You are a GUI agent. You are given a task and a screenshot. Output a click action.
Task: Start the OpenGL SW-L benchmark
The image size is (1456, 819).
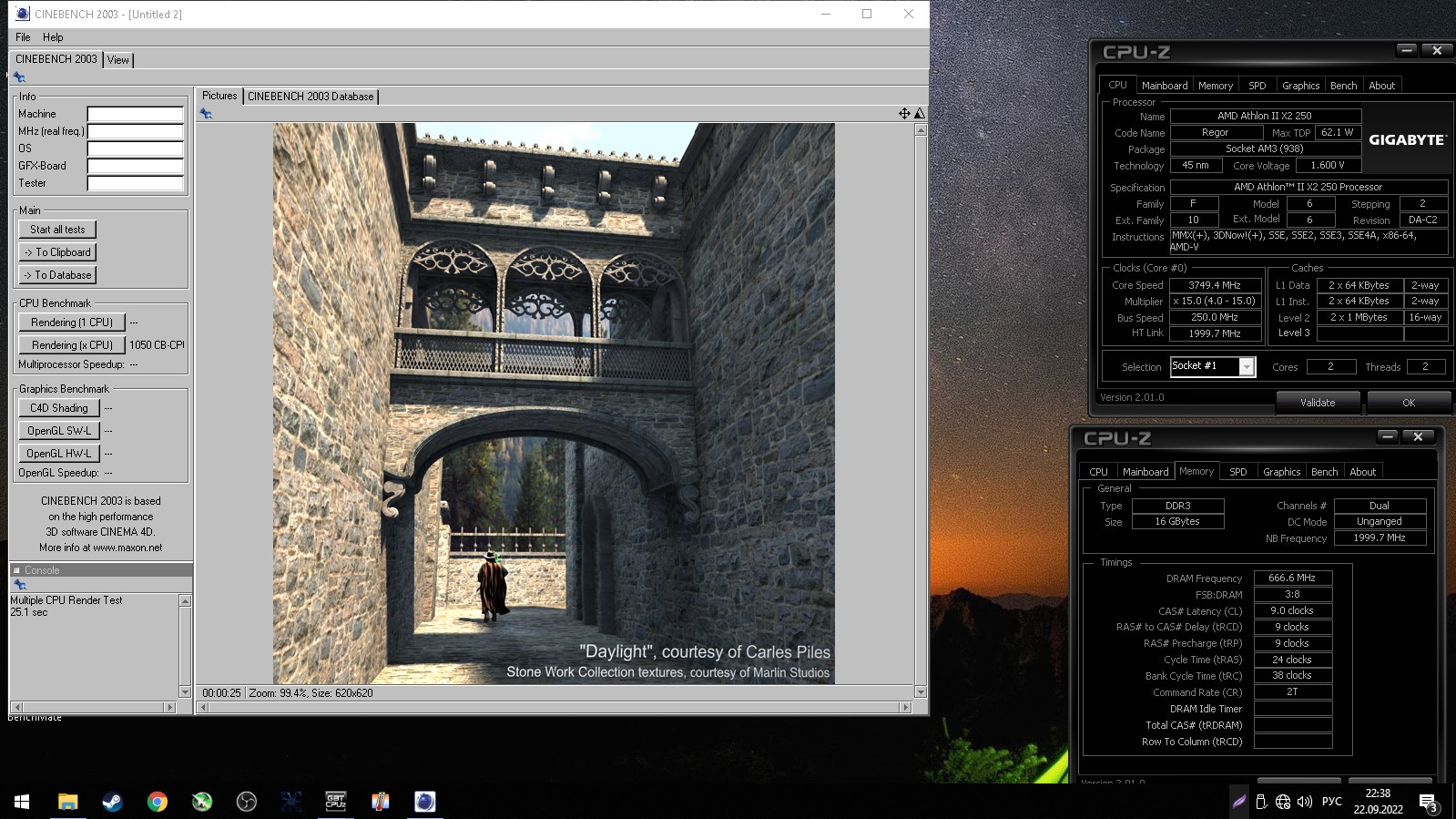pyautogui.click(x=59, y=431)
